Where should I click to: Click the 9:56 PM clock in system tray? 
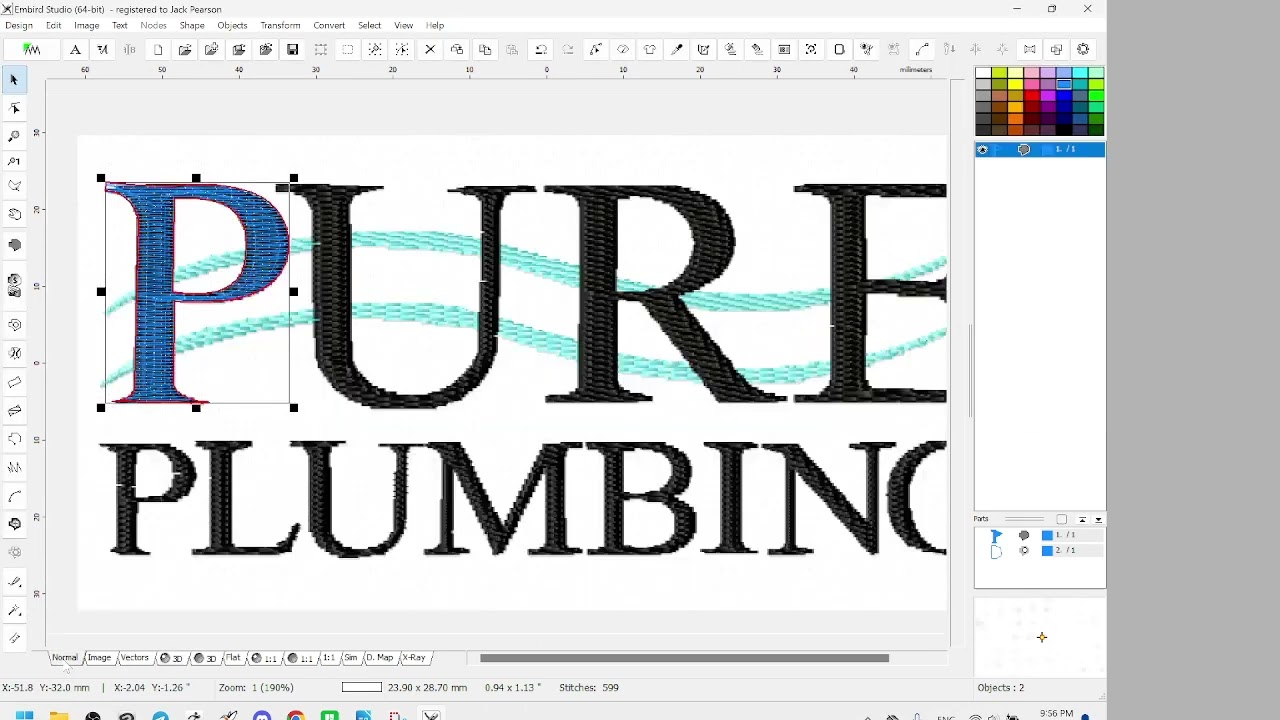coord(1057,714)
